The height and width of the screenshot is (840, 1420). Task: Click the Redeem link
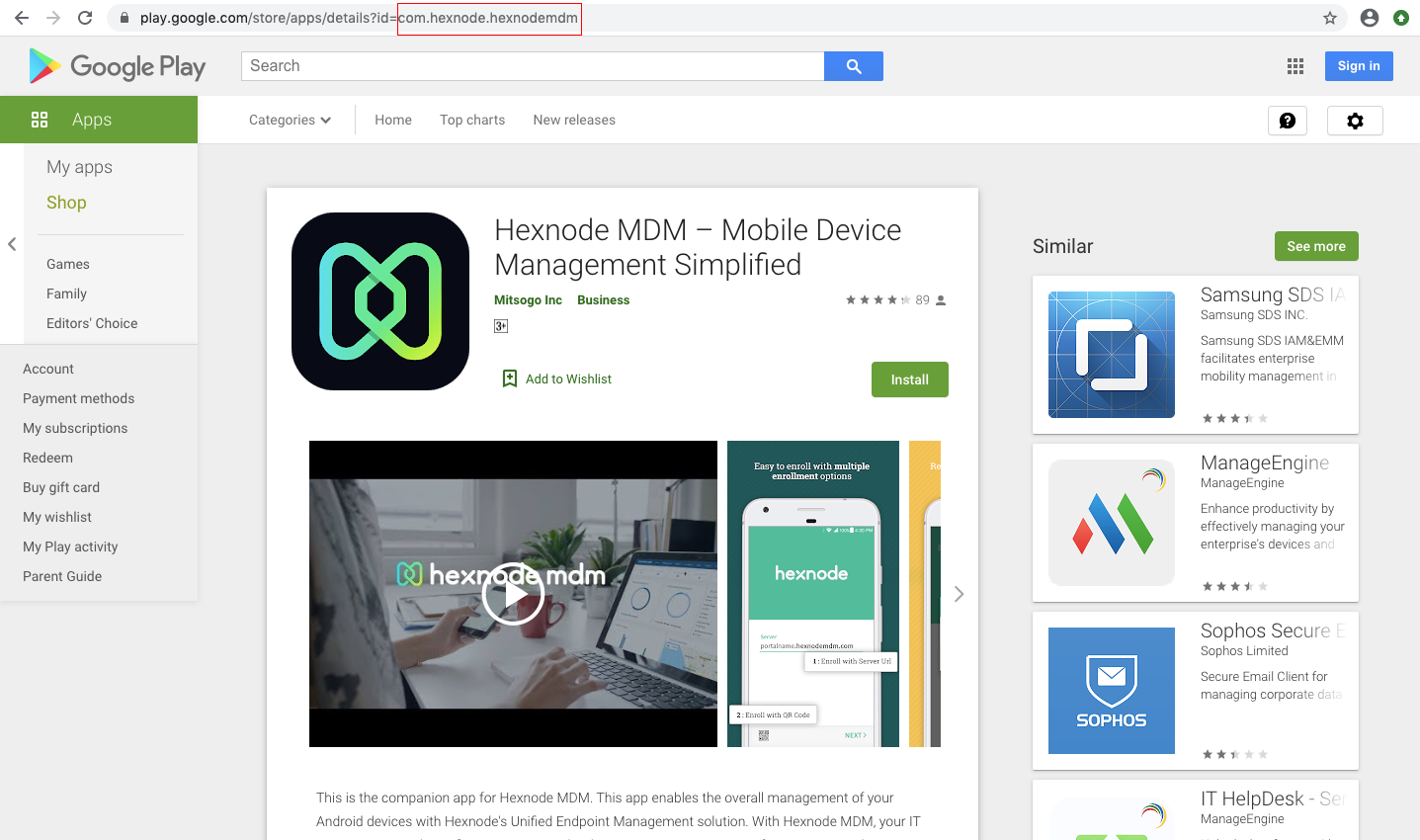tap(47, 458)
